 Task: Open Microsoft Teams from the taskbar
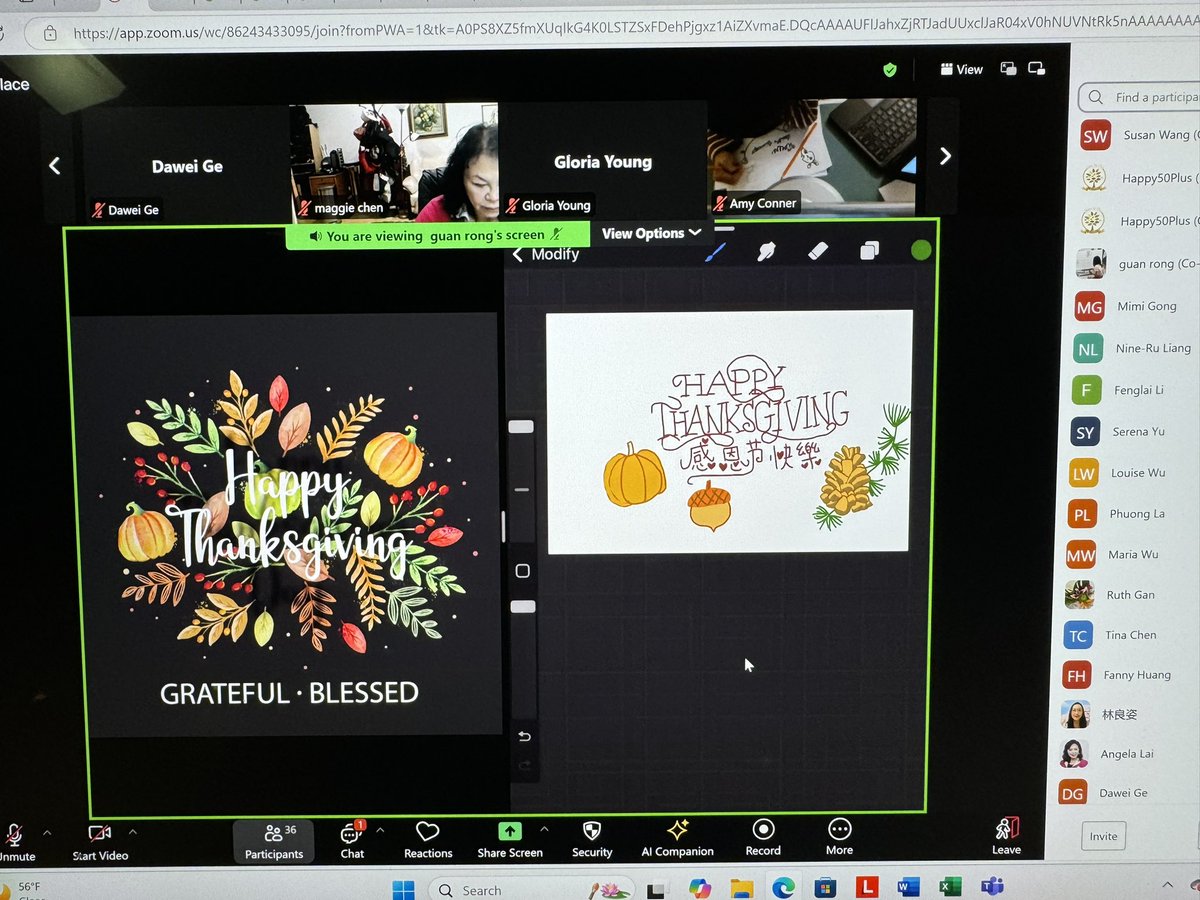pos(992,886)
